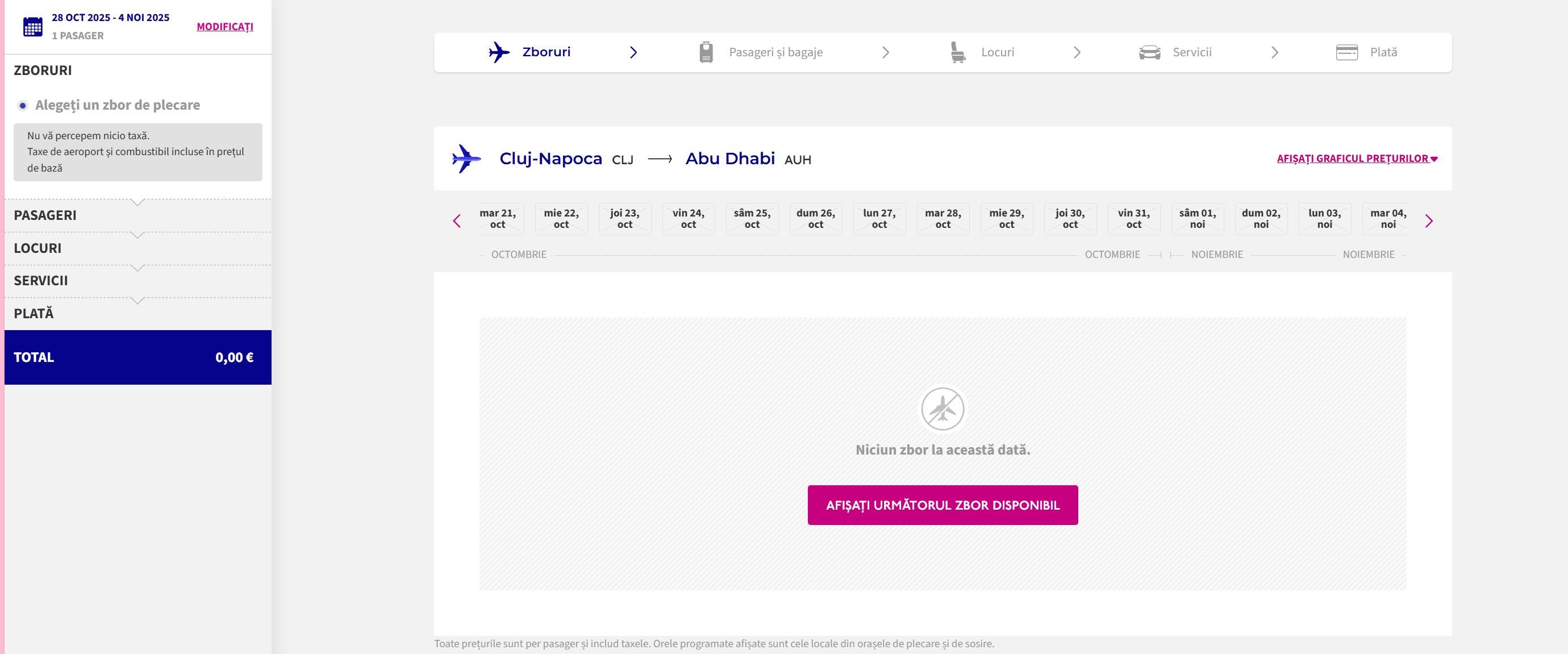Screen dimensions: 1568x654
Task: Click the luggage icon for Pasageri și bagaje
Action: [706, 52]
